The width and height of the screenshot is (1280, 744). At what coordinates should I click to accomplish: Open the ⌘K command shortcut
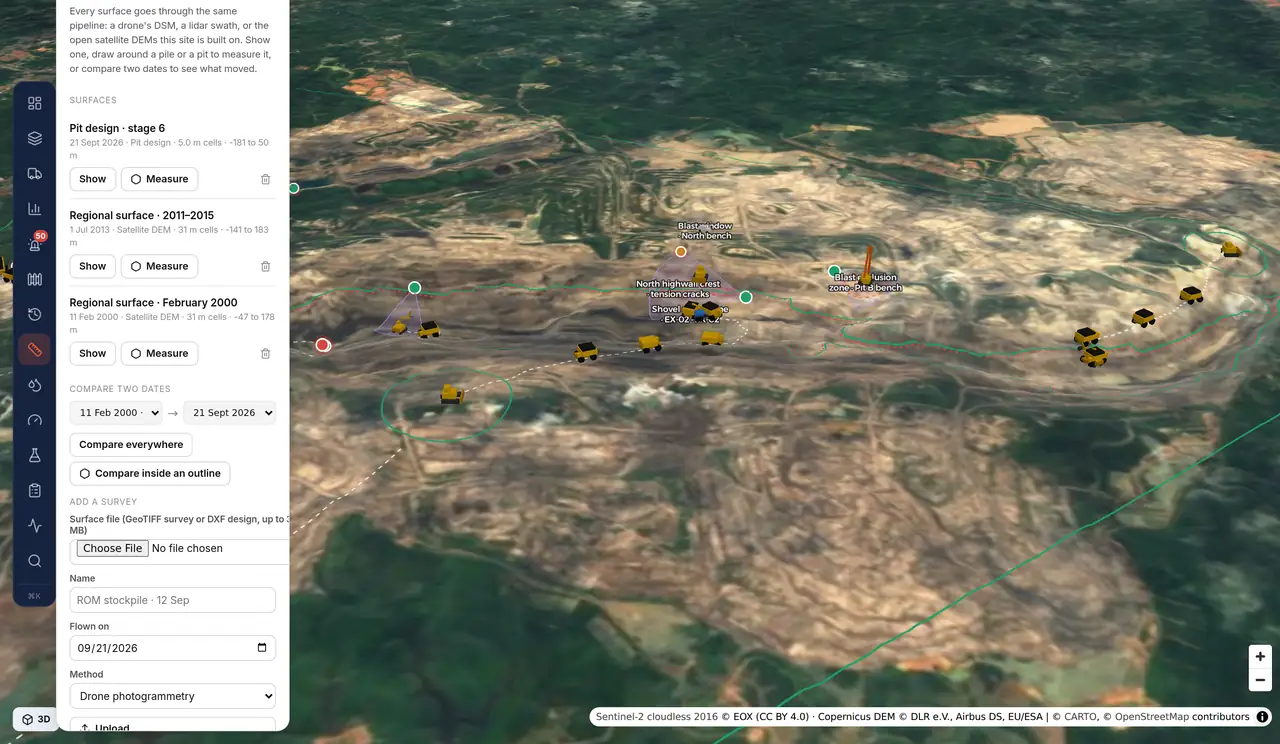(35, 596)
